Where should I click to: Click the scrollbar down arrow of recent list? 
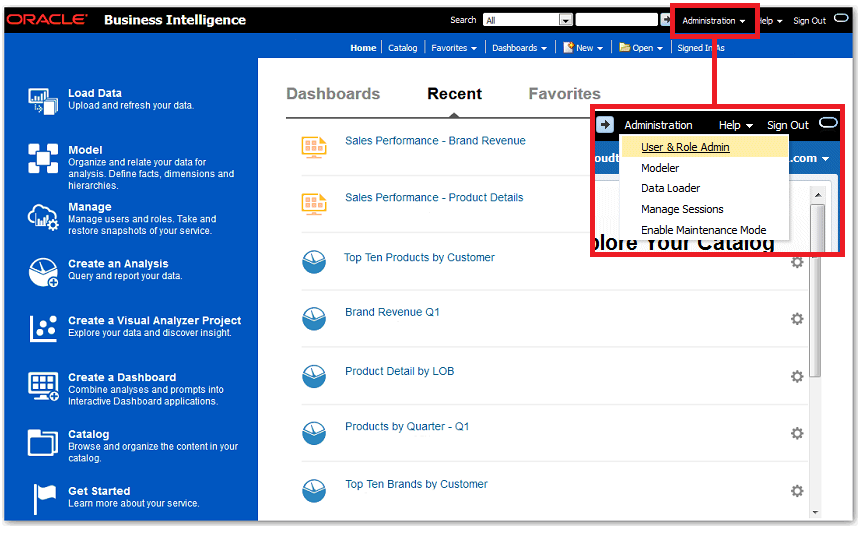816,512
